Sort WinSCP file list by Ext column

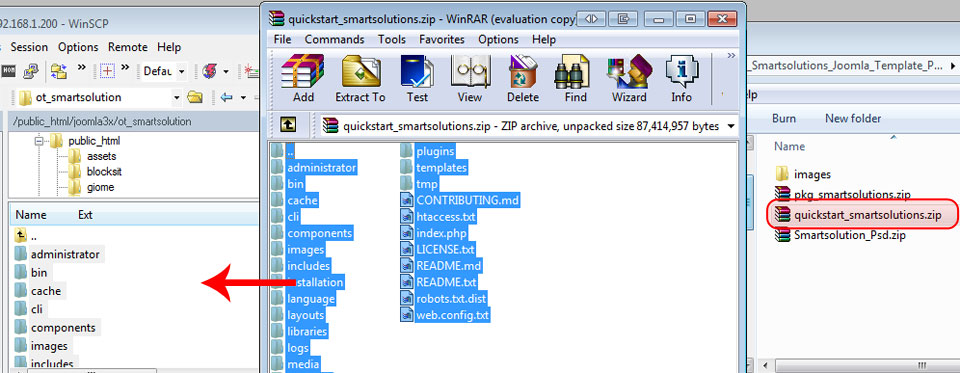click(85, 215)
